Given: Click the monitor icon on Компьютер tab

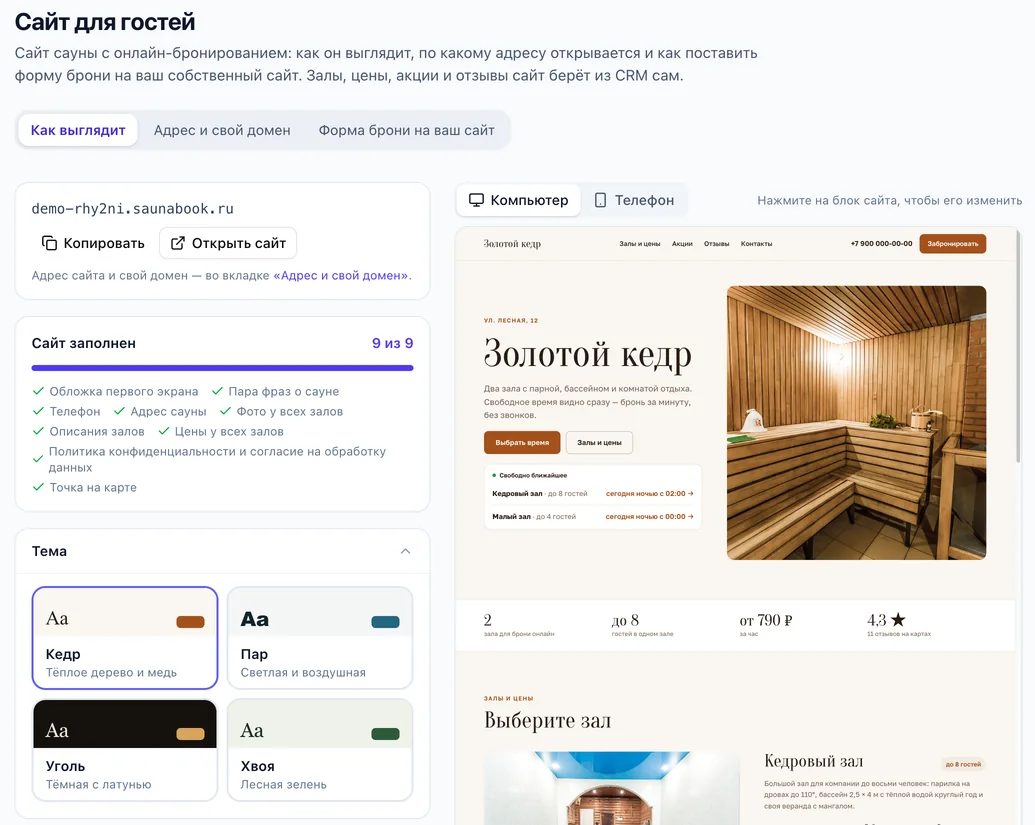Looking at the screenshot, I should (x=476, y=200).
